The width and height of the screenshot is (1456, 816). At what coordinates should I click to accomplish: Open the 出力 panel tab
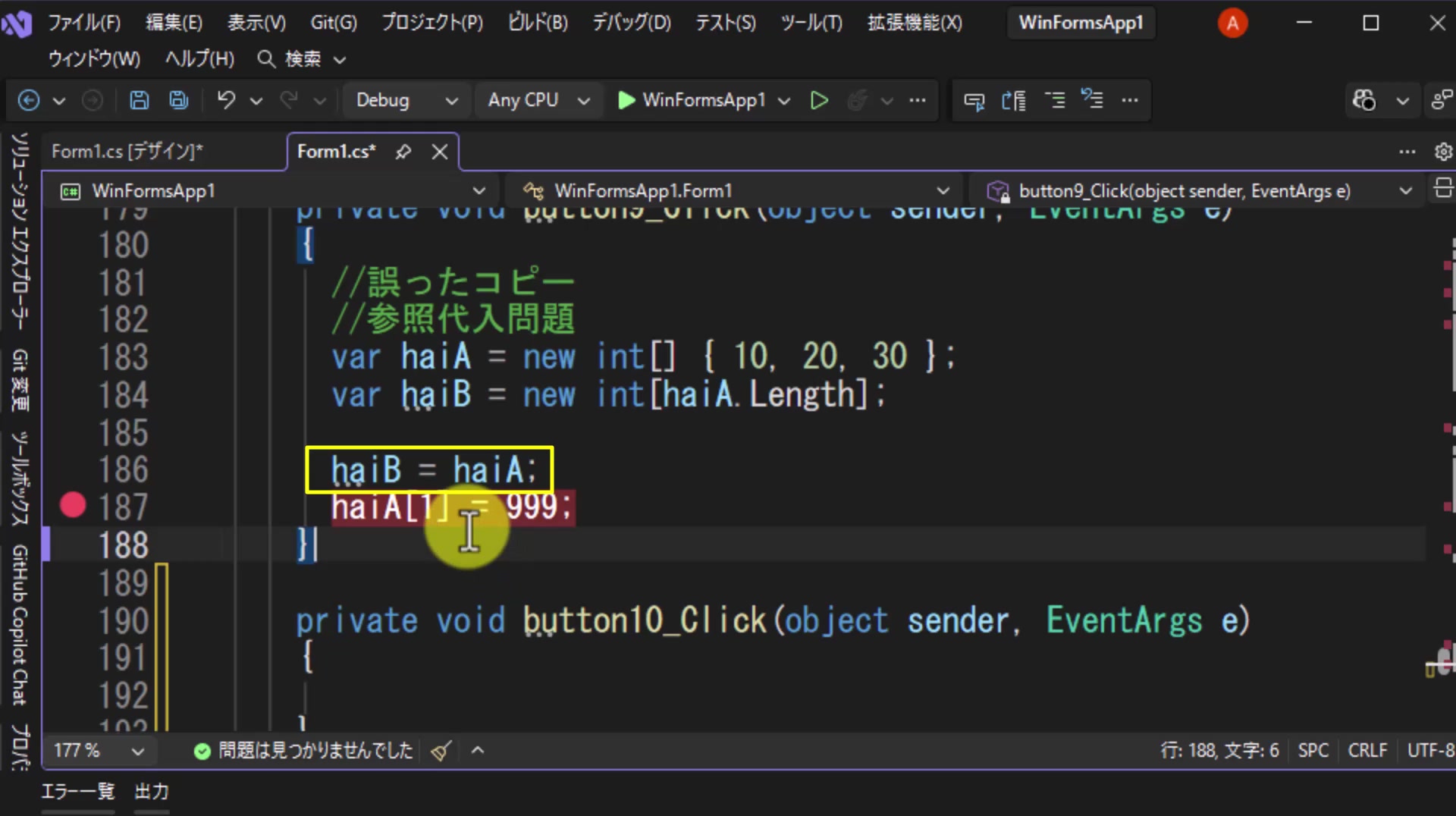click(152, 792)
